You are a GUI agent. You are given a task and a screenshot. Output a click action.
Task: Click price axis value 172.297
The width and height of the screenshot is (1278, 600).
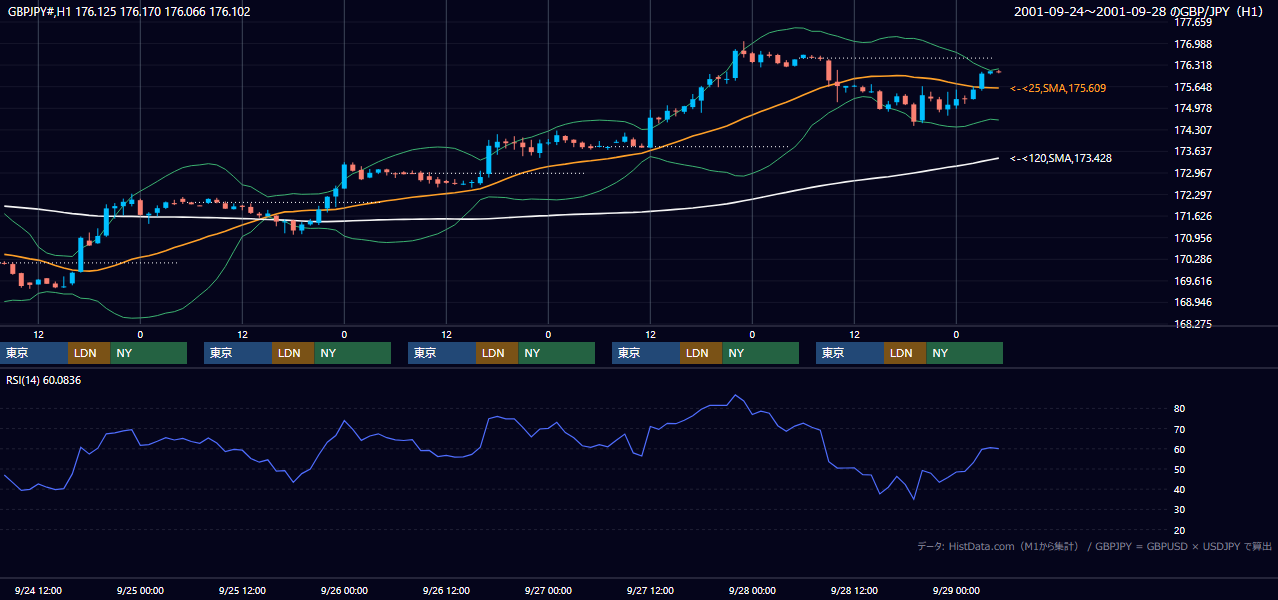coord(1193,195)
